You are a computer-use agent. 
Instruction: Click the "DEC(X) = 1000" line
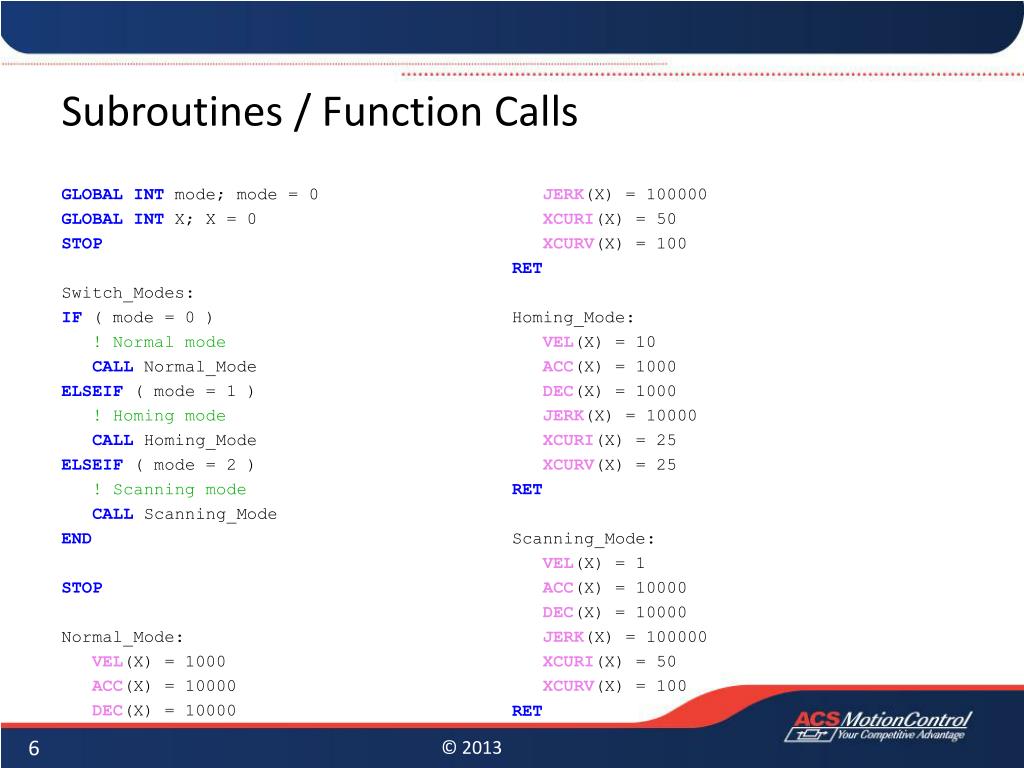pos(609,391)
